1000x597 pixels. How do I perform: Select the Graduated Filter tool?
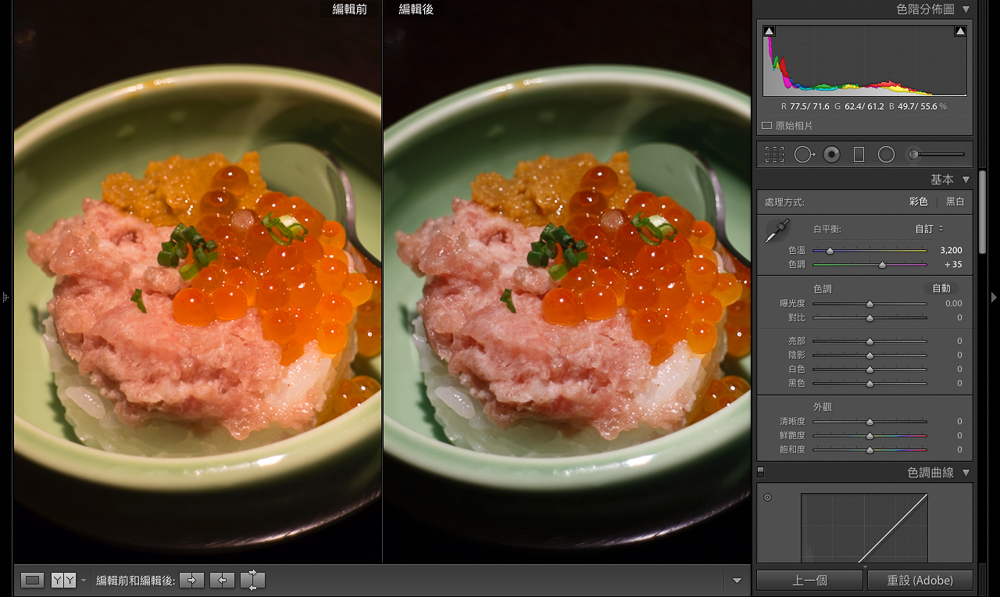pyautogui.click(x=858, y=154)
